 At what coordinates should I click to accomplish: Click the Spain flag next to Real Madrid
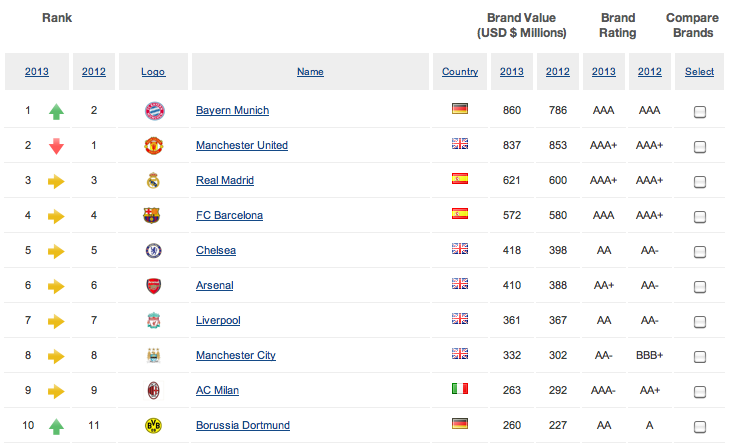[x=460, y=179]
